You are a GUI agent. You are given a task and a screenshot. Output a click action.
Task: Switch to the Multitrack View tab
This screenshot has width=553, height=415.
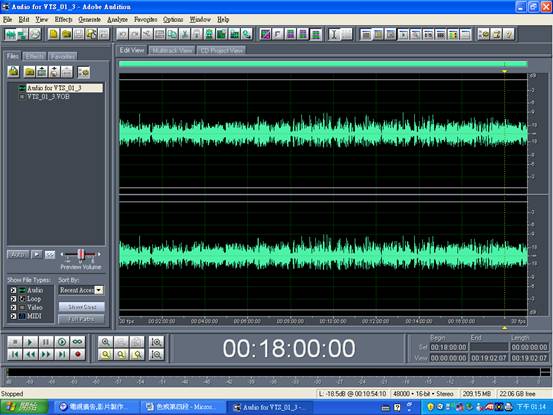pyautogui.click(x=172, y=50)
